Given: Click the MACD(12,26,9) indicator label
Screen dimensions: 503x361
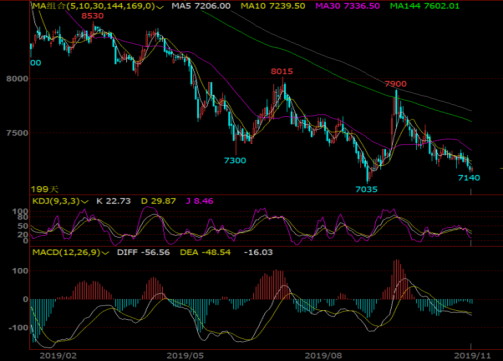Looking at the screenshot, I should pos(66,252).
